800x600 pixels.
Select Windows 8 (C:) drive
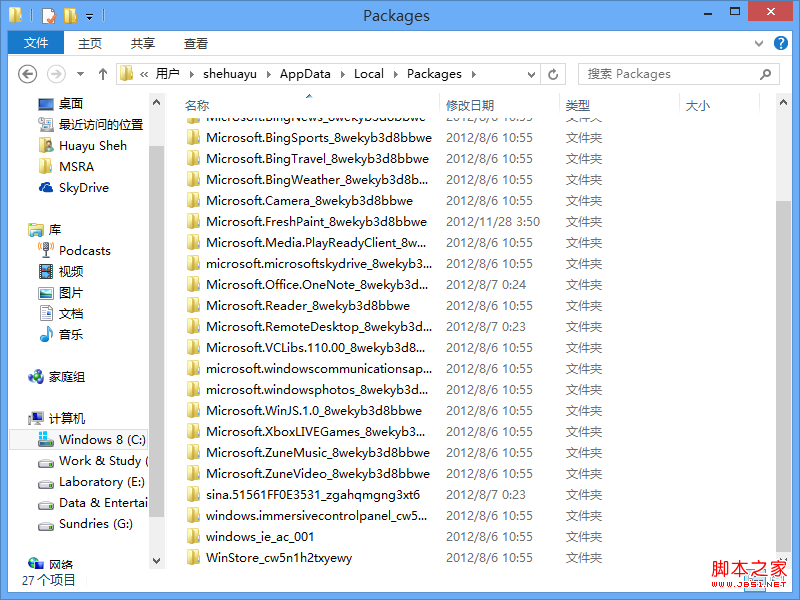click(x=79, y=439)
